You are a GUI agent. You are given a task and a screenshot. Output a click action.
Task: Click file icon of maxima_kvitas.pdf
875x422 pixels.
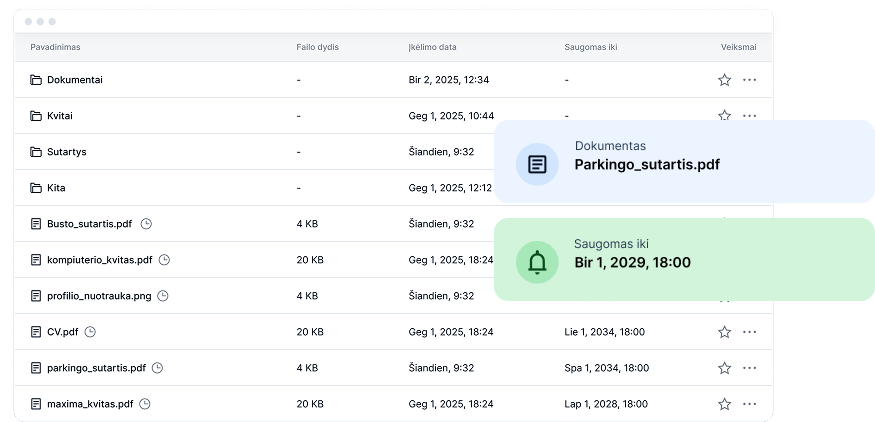36,404
